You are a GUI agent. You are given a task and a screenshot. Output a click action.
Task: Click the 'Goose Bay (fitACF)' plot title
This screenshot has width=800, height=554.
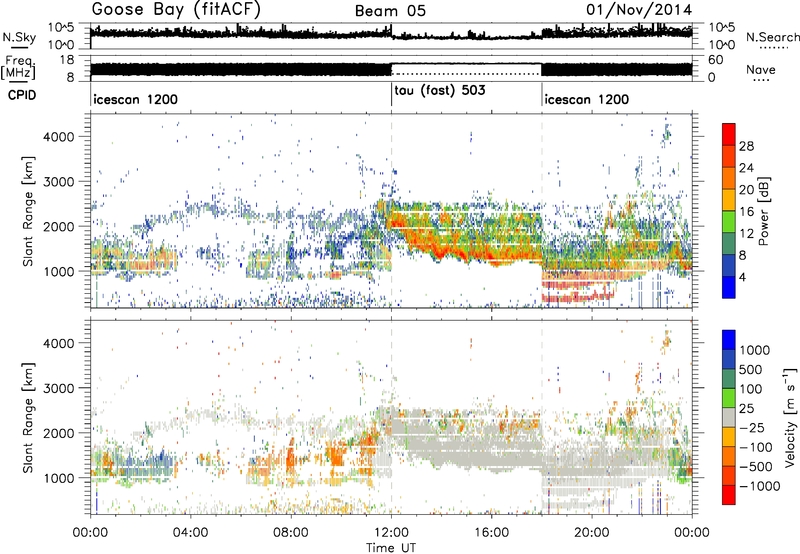[176, 10]
